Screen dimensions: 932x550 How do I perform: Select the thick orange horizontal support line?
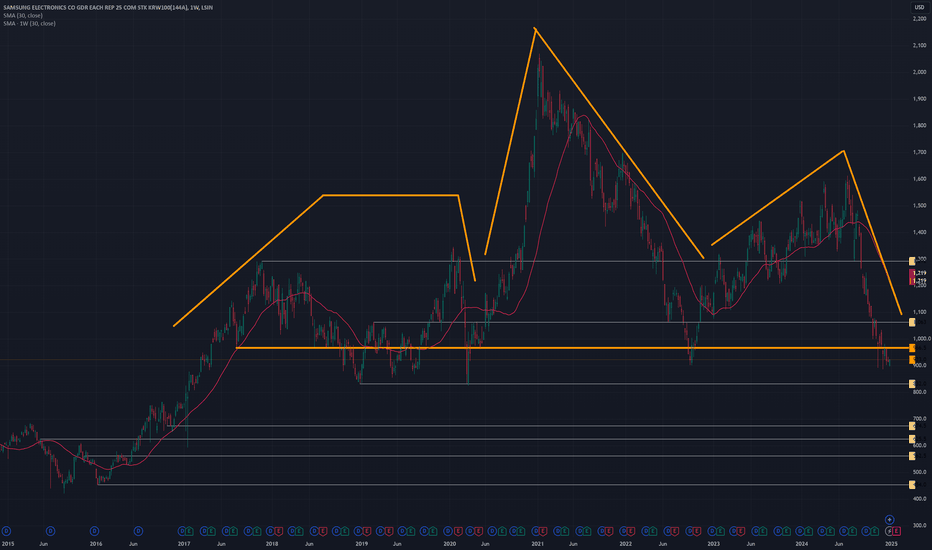[573, 348]
